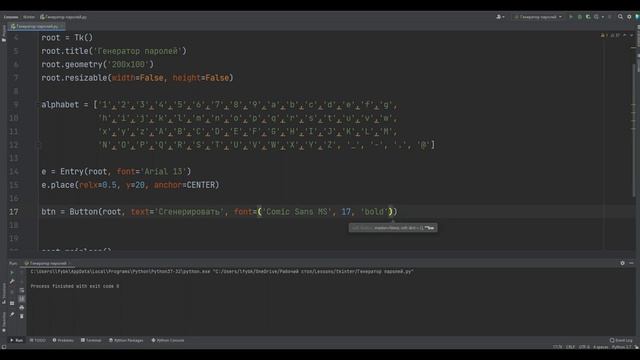Open the run configuration dropdown

point(538,17)
